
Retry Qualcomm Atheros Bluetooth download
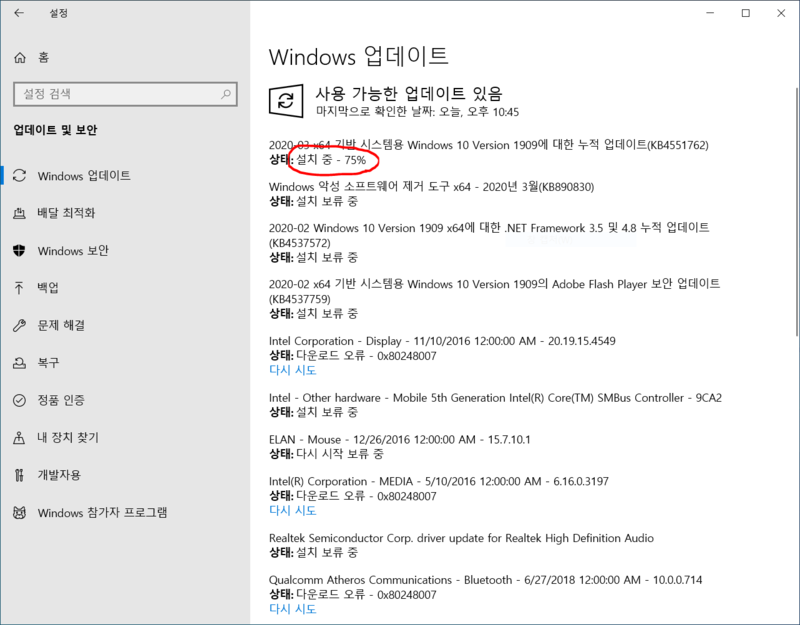(x=292, y=609)
